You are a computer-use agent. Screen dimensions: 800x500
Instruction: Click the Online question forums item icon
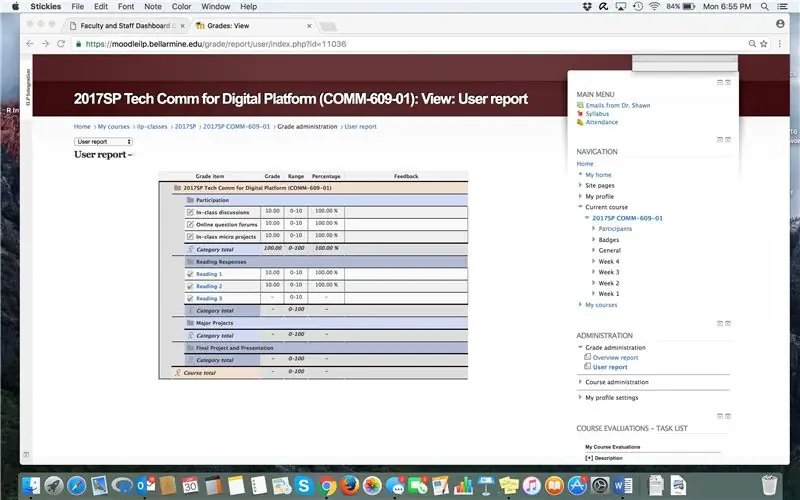(190, 224)
